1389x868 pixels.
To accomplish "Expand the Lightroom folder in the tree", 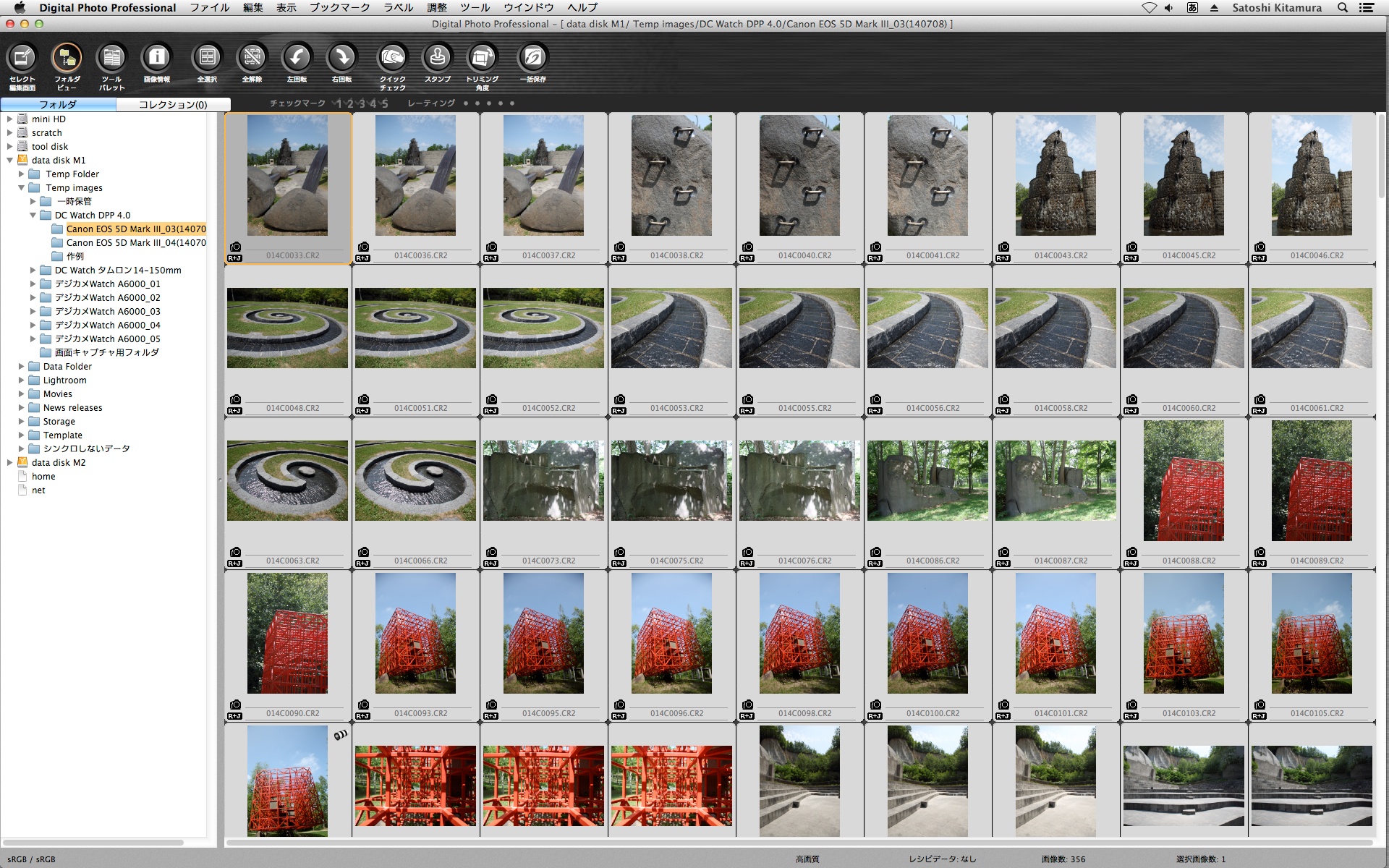I will pos(22,380).
